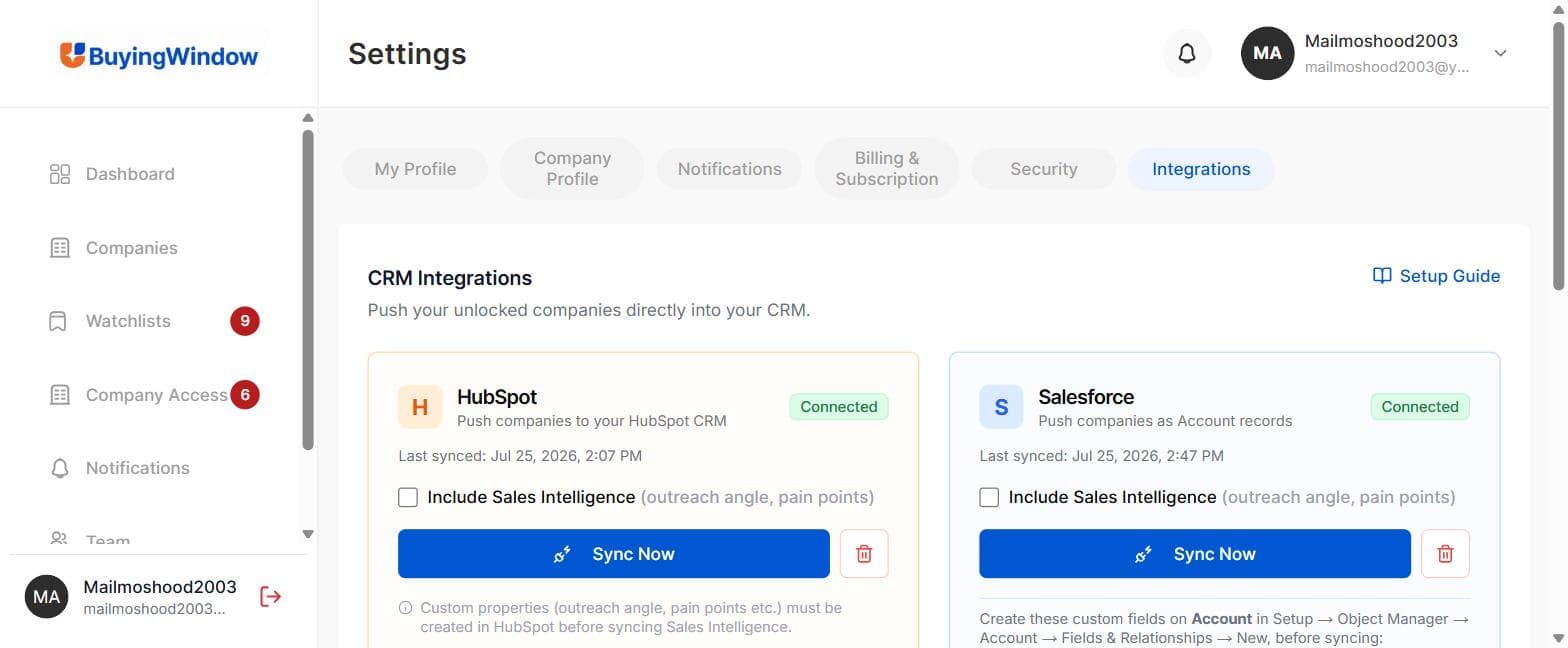The width and height of the screenshot is (1568, 648).
Task: Click the BuyingWindow logo
Action: tap(159, 56)
